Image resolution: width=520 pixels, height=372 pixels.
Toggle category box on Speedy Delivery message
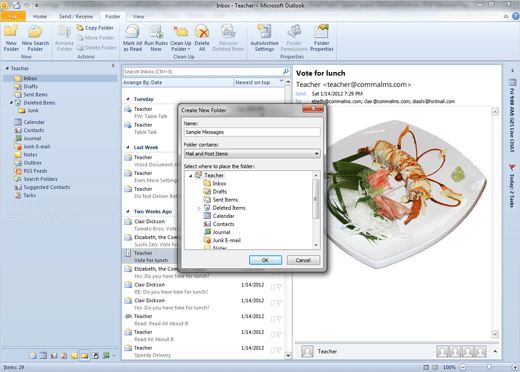273,350
